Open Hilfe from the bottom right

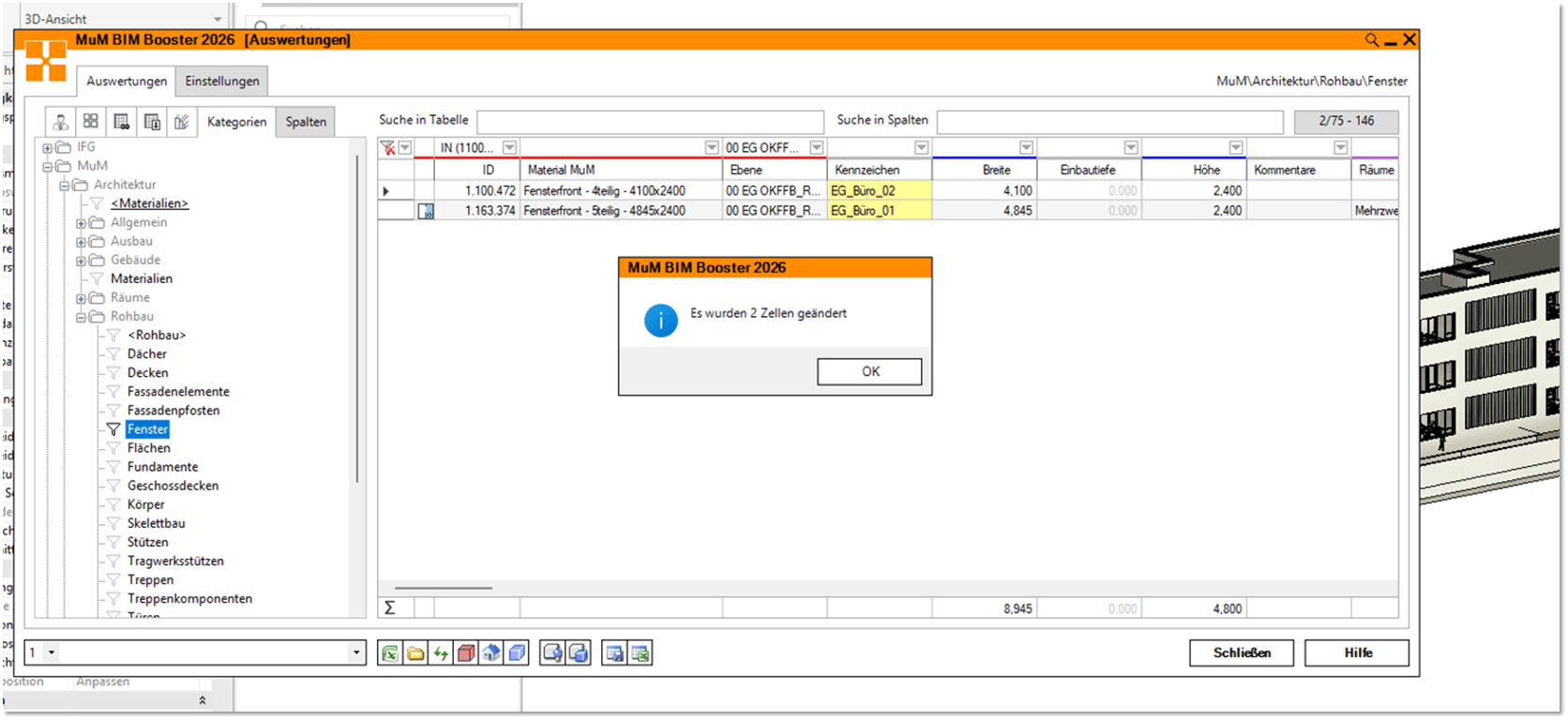pos(1356,652)
